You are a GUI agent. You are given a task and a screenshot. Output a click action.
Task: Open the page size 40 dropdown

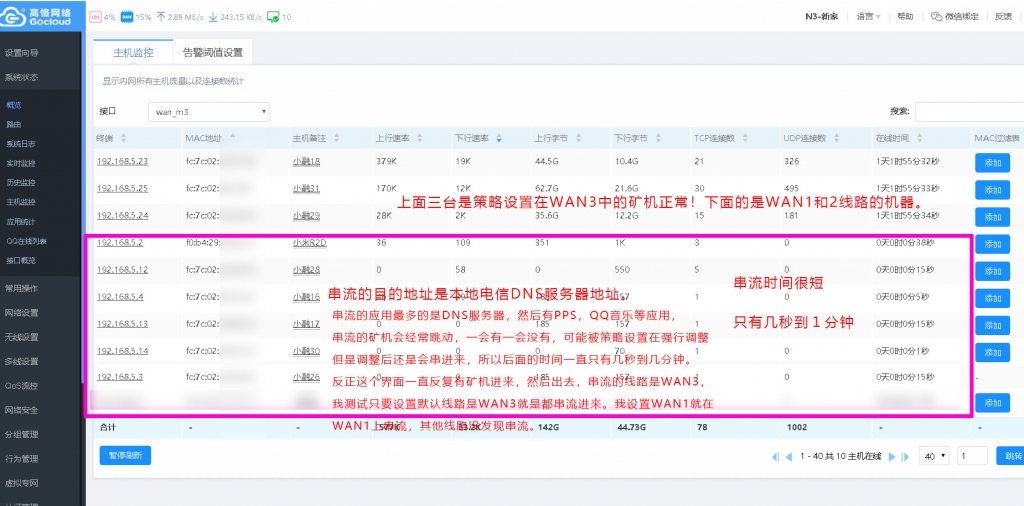pyautogui.click(x=934, y=456)
